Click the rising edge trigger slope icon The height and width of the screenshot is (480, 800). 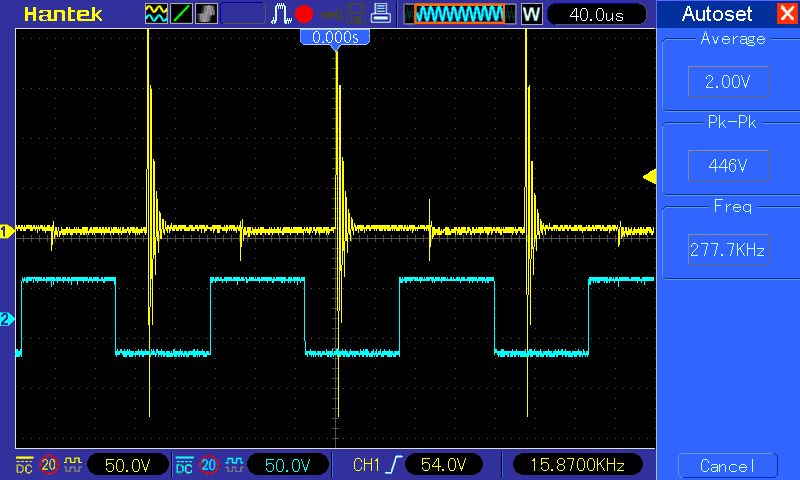[x=394, y=465]
